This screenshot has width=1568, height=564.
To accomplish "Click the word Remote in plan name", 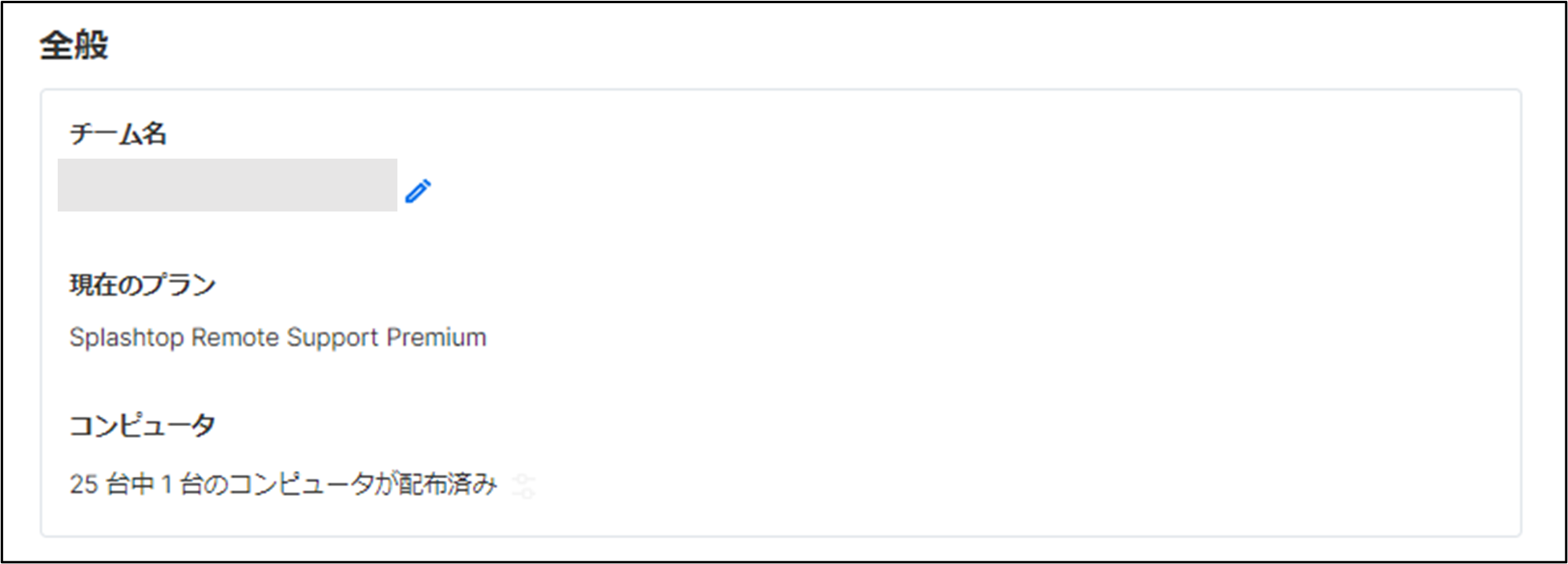I will [236, 337].
